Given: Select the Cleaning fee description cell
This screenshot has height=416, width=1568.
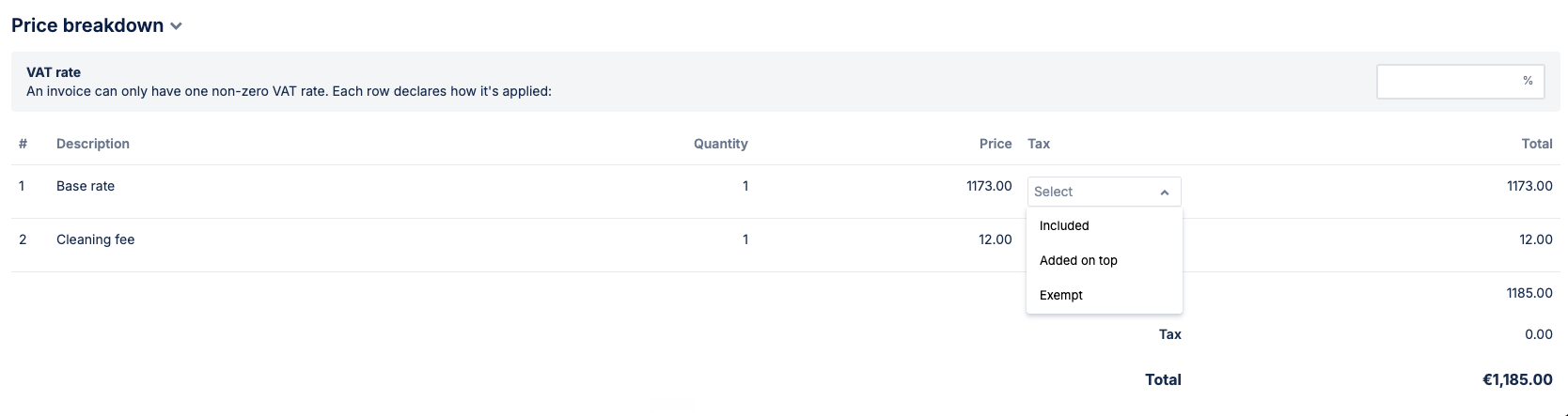Looking at the screenshot, I should (96, 239).
